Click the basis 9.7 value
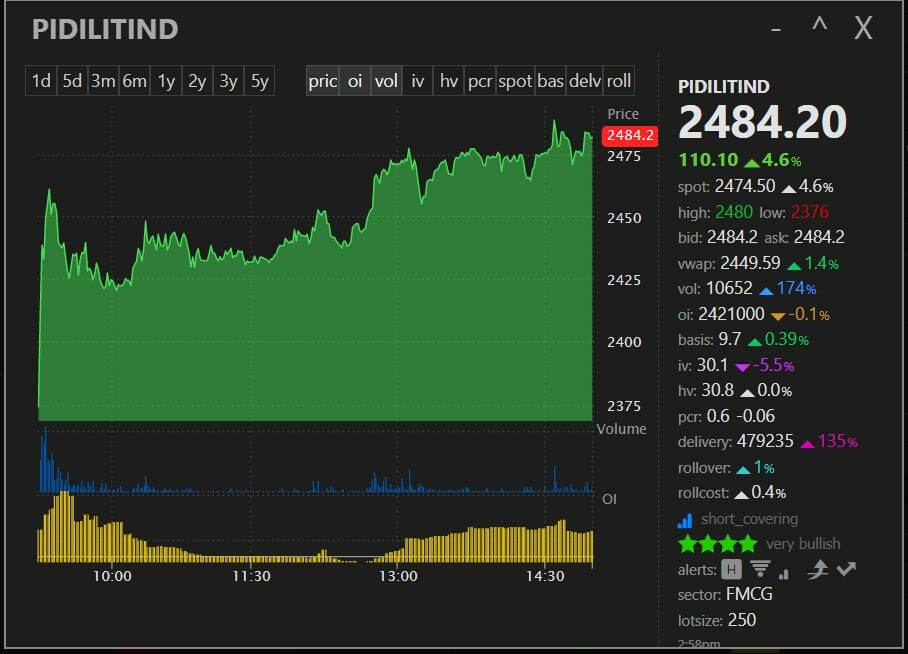The height and width of the screenshot is (654, 908). click(x=730, y=339)
